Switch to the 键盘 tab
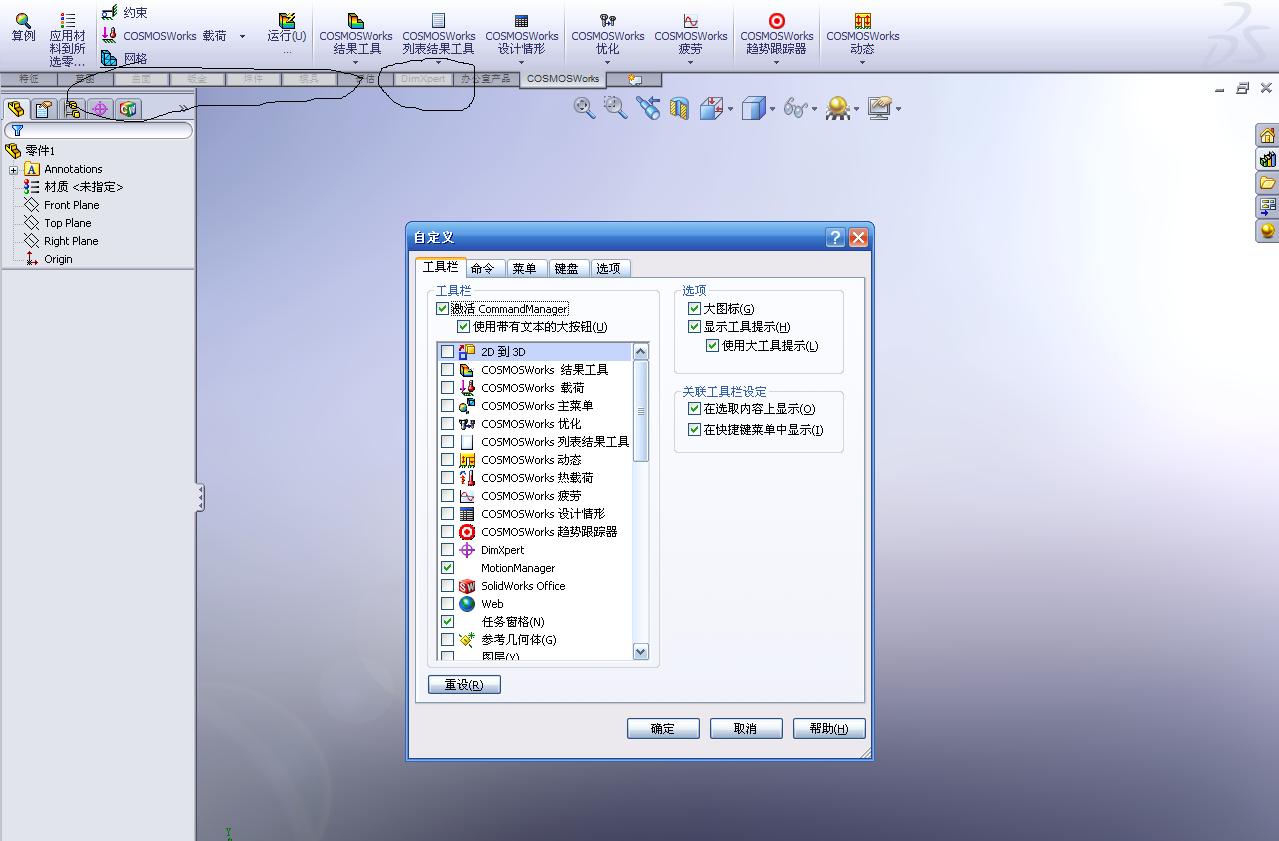 (567, 268)
